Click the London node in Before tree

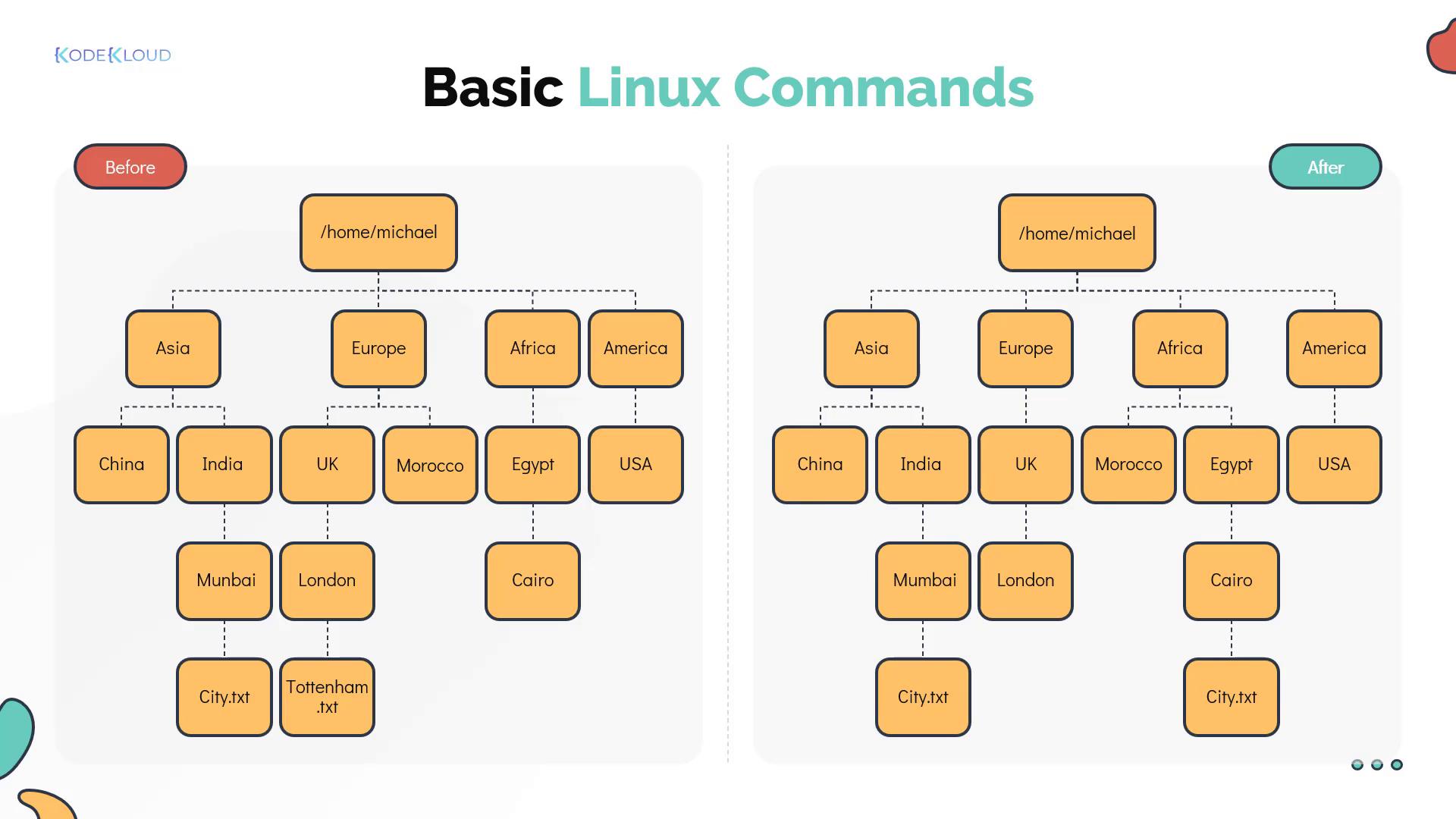(327, 579)
